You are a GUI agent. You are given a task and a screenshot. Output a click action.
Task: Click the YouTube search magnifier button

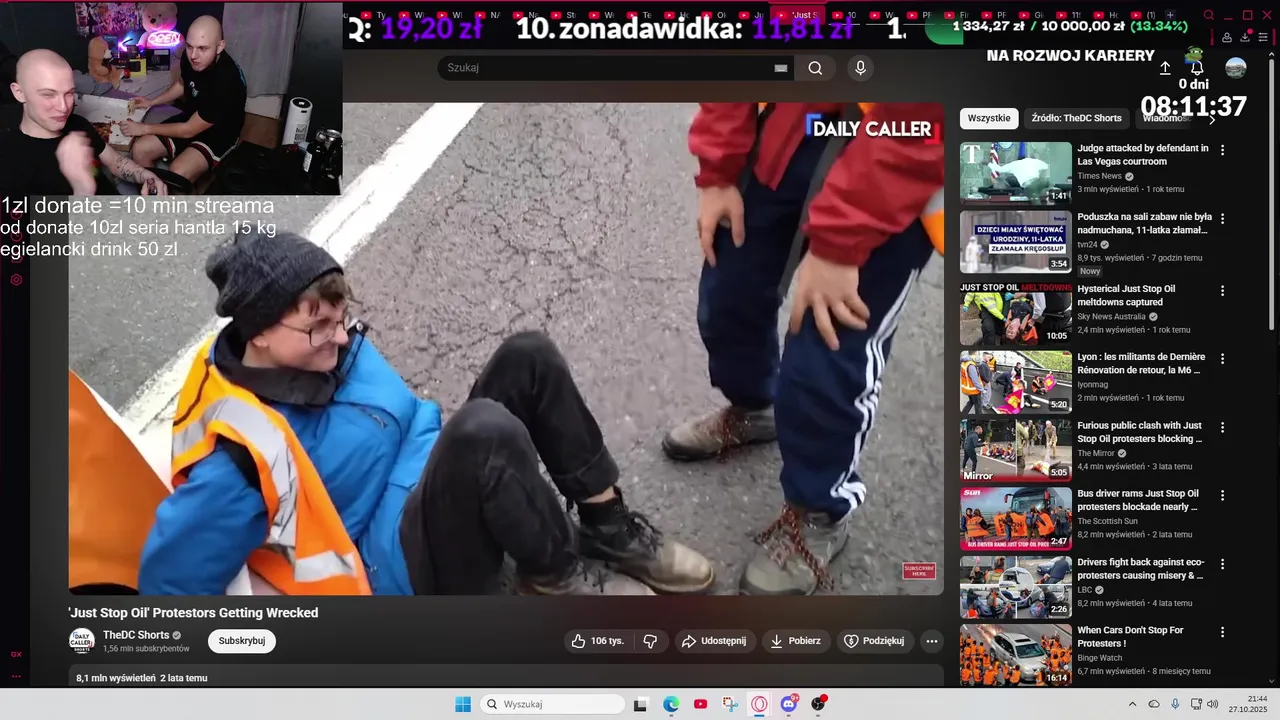[816, 68]
